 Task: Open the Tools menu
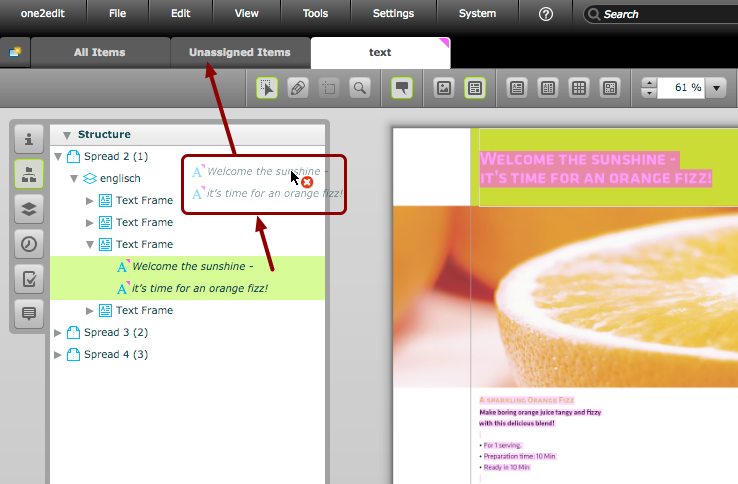tap(315, 14)
